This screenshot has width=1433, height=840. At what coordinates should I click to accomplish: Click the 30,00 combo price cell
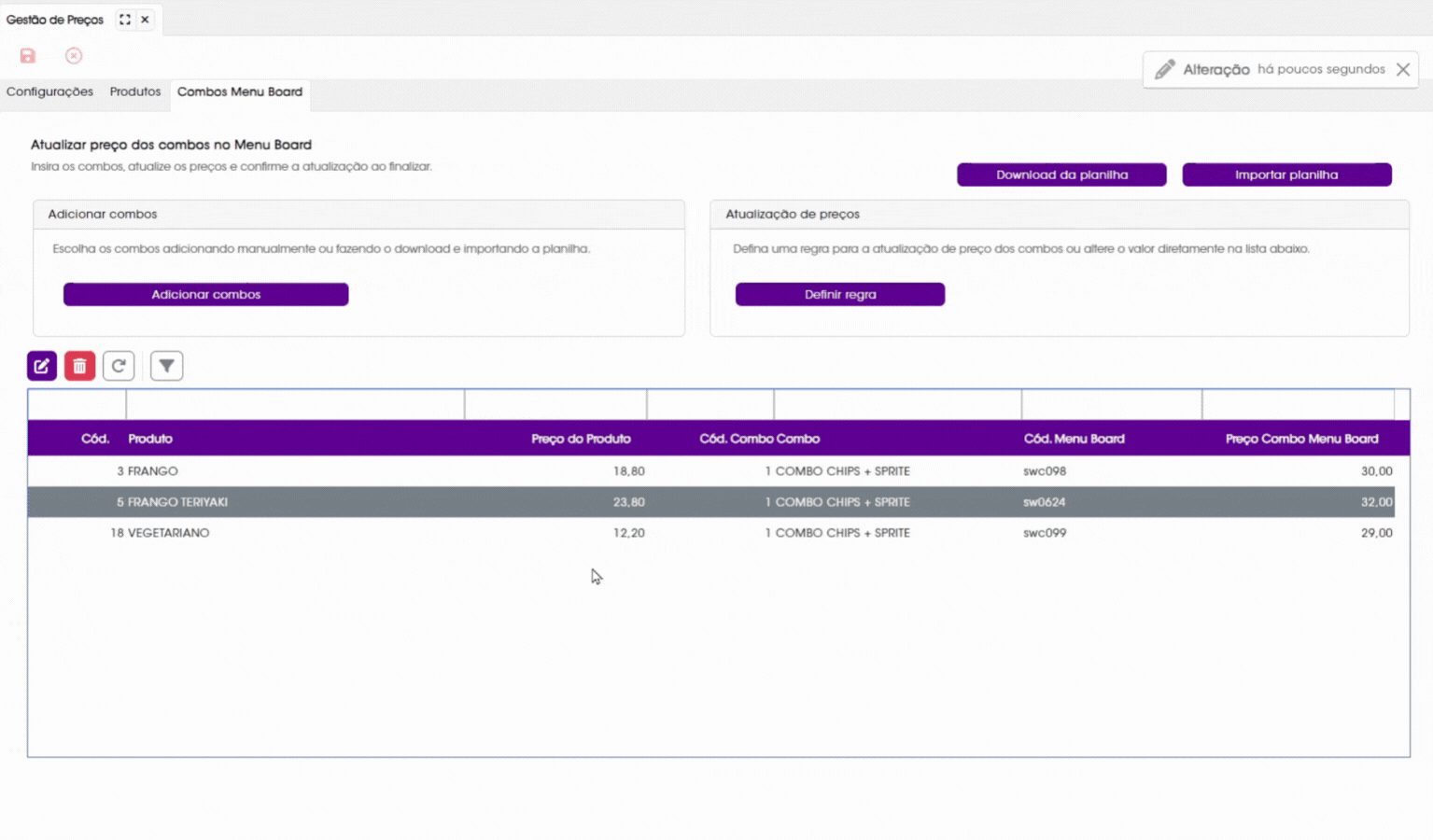1376,471
